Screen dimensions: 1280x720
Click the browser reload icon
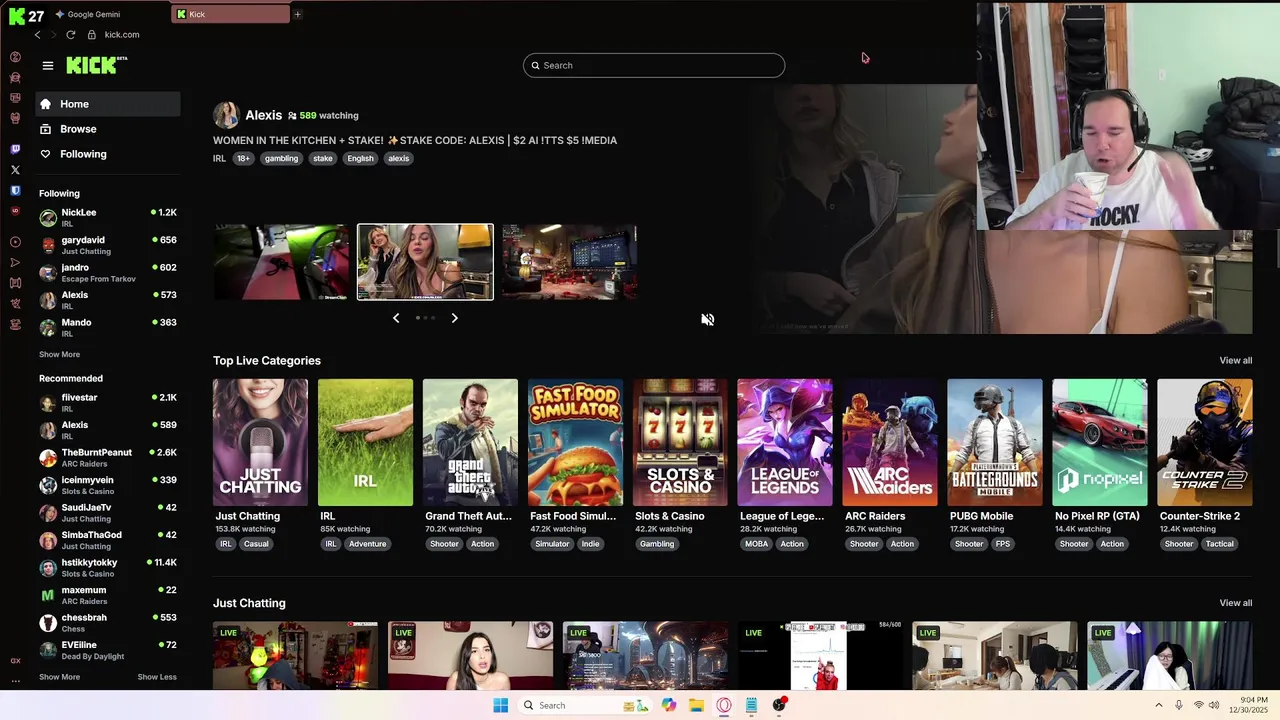click(x=71, y=35)
